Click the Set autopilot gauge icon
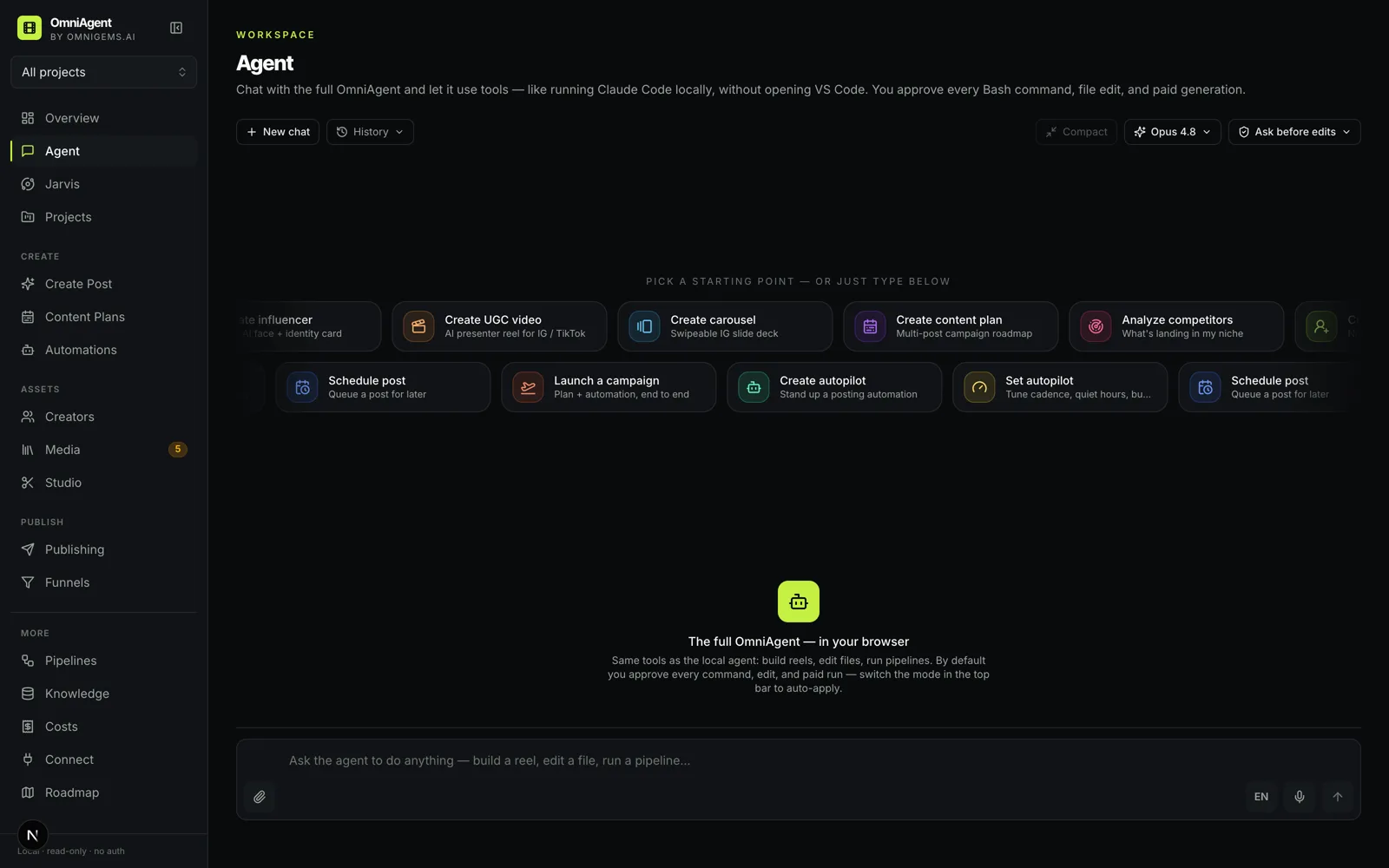The height and width of the screenshot is (868, 1389). pyautogui.click(x=979, y=387)
